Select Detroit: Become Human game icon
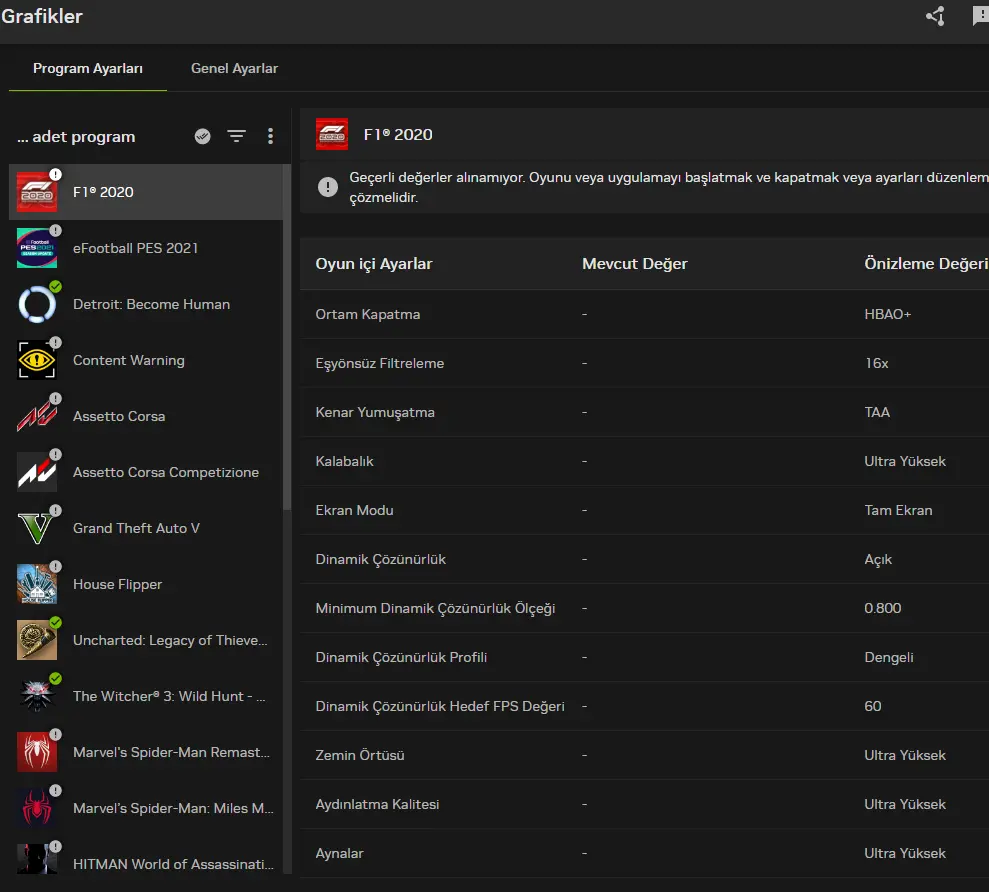 click(x=37, y=304)
